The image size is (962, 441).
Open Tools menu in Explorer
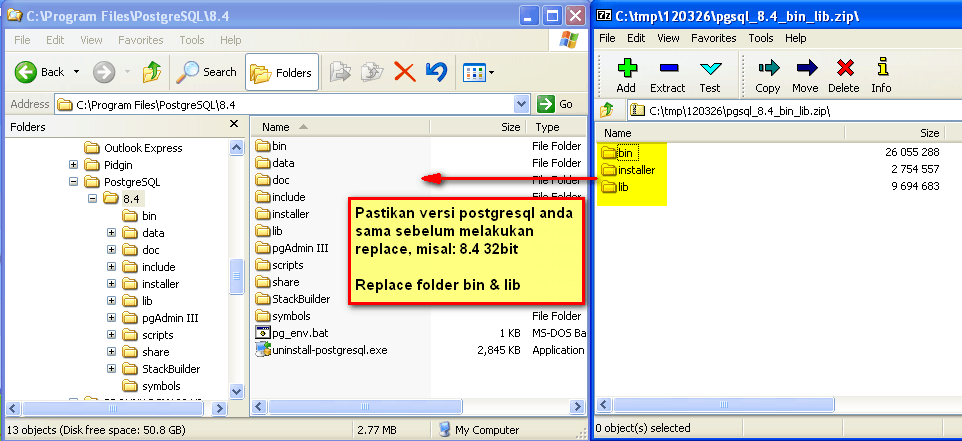(191, 40)
